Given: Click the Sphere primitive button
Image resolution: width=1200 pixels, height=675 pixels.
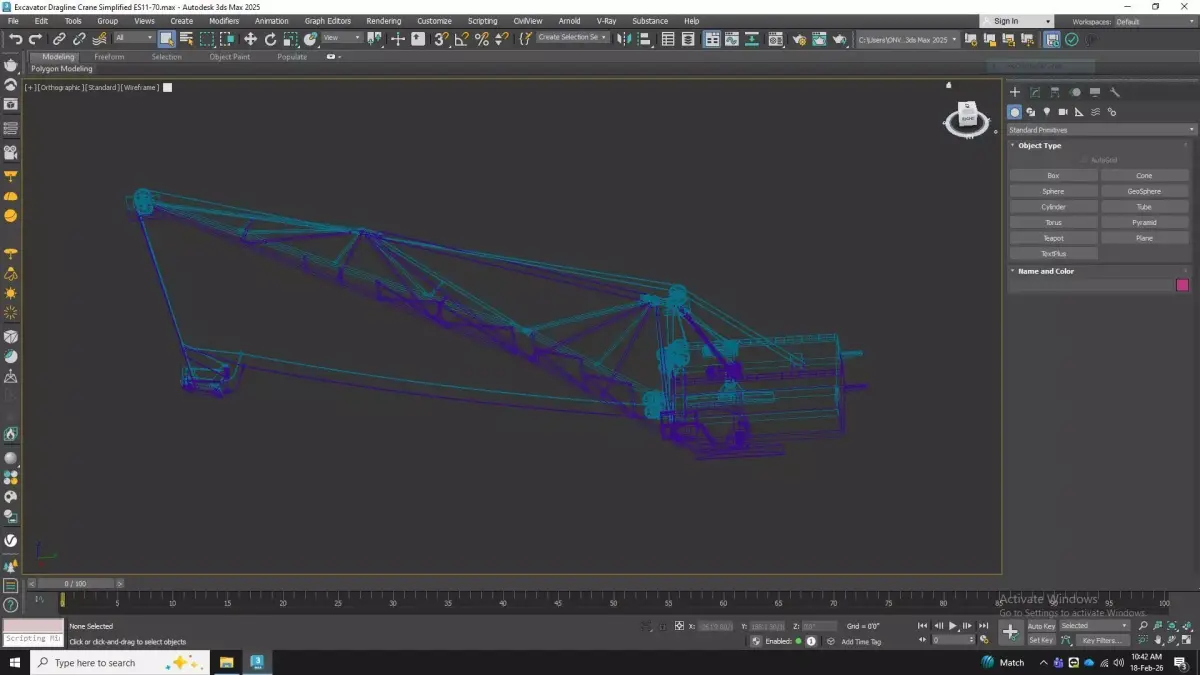Looking at the screenshot, I should (1053, 191).
